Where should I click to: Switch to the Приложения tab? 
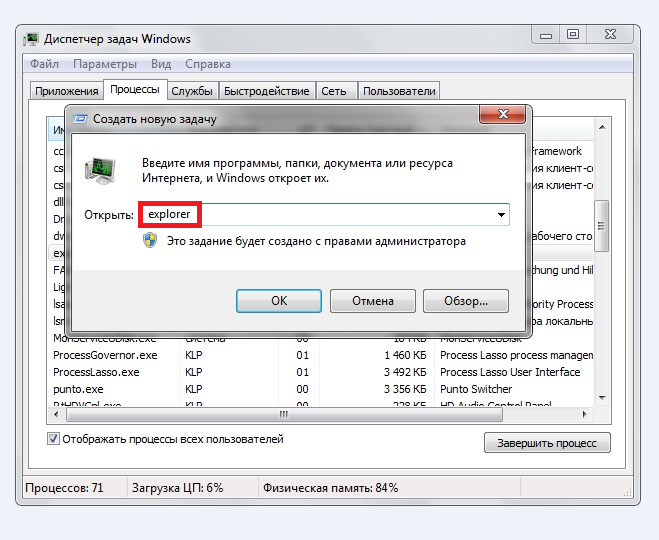click(x=66, y=91)
